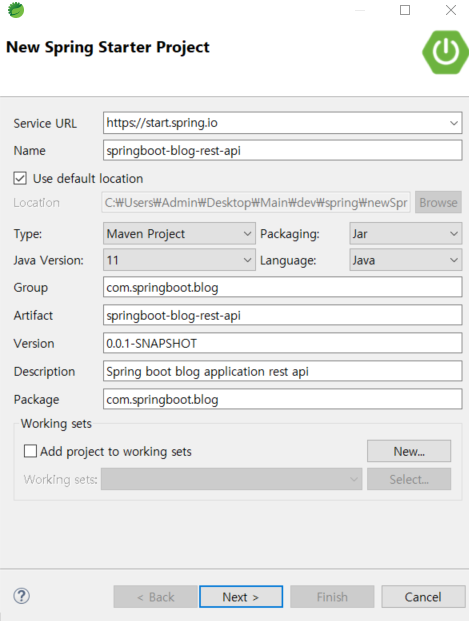The image size is (469, 621).
Task: Focus the Description input field
Action: pos(282,371)
